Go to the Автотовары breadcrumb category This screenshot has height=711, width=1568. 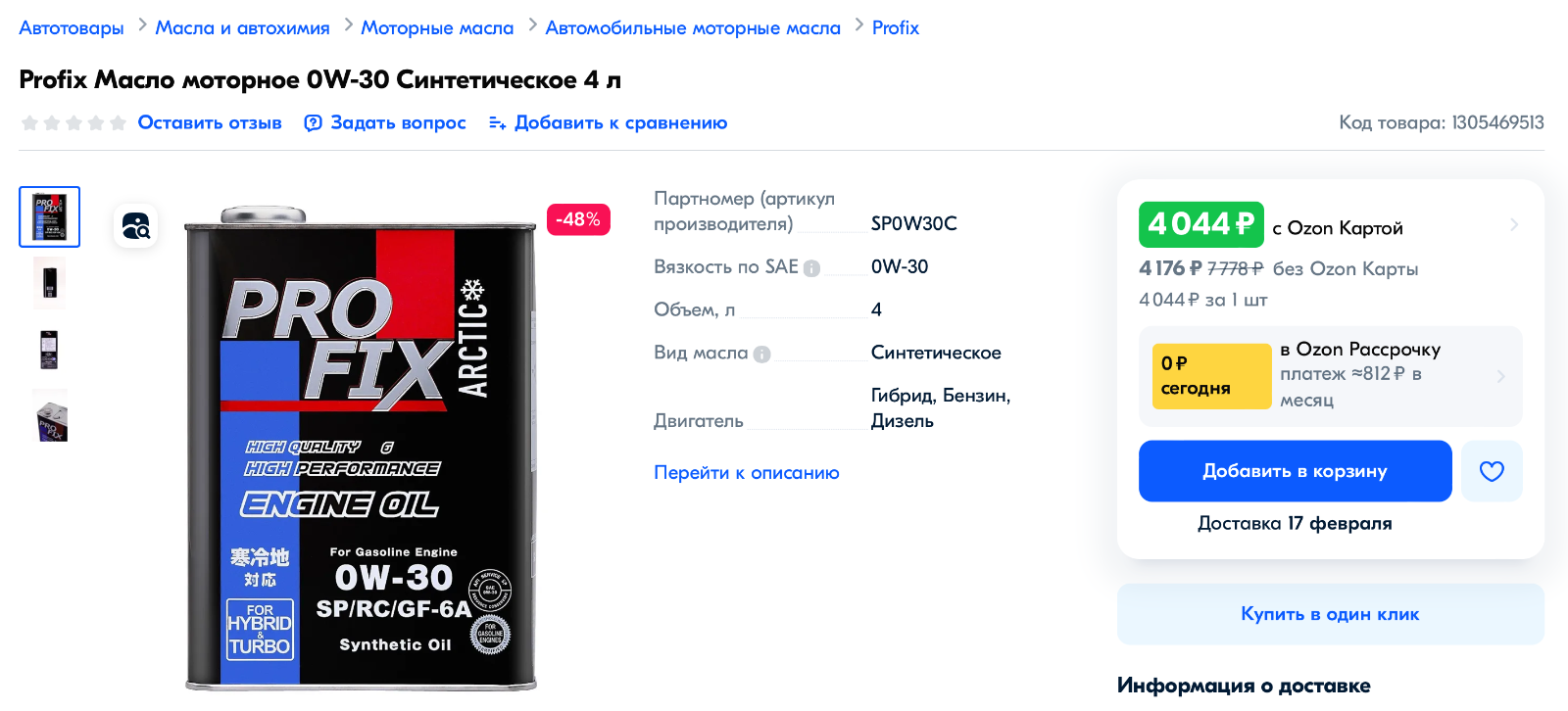(72, 28)
